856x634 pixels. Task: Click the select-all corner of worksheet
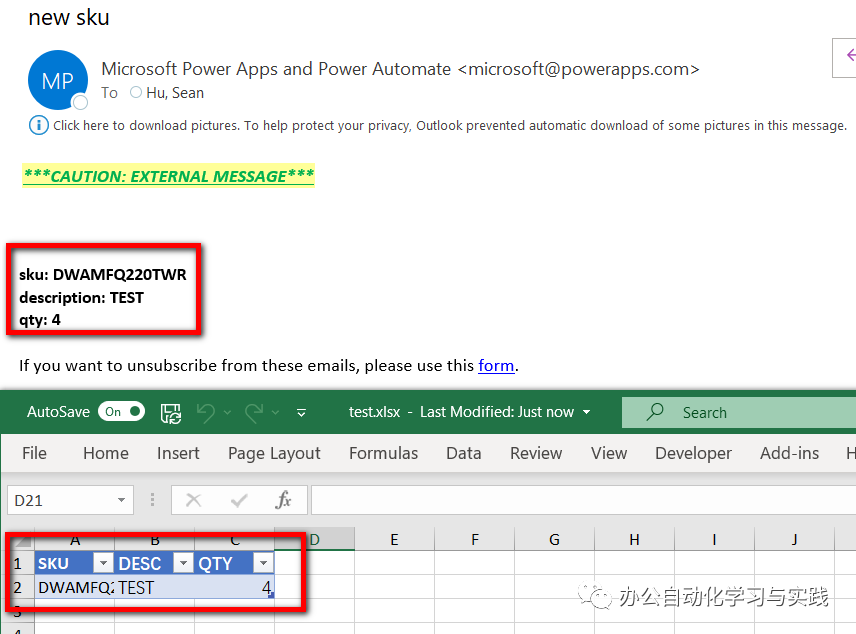22,540
